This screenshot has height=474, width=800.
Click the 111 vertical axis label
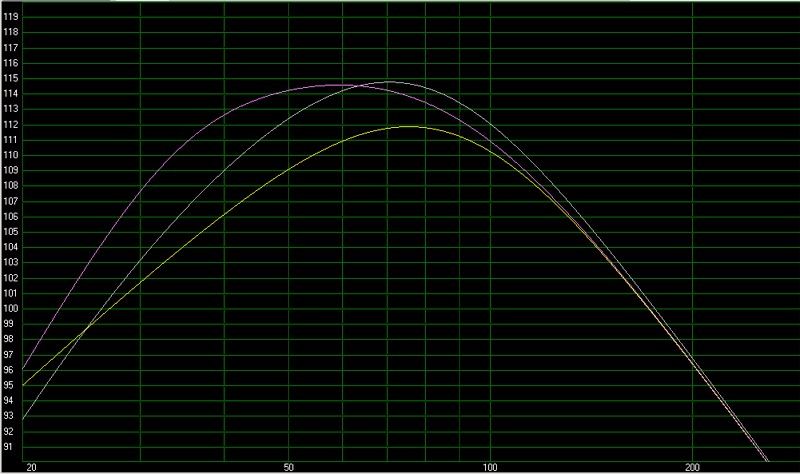pos(11,140)
